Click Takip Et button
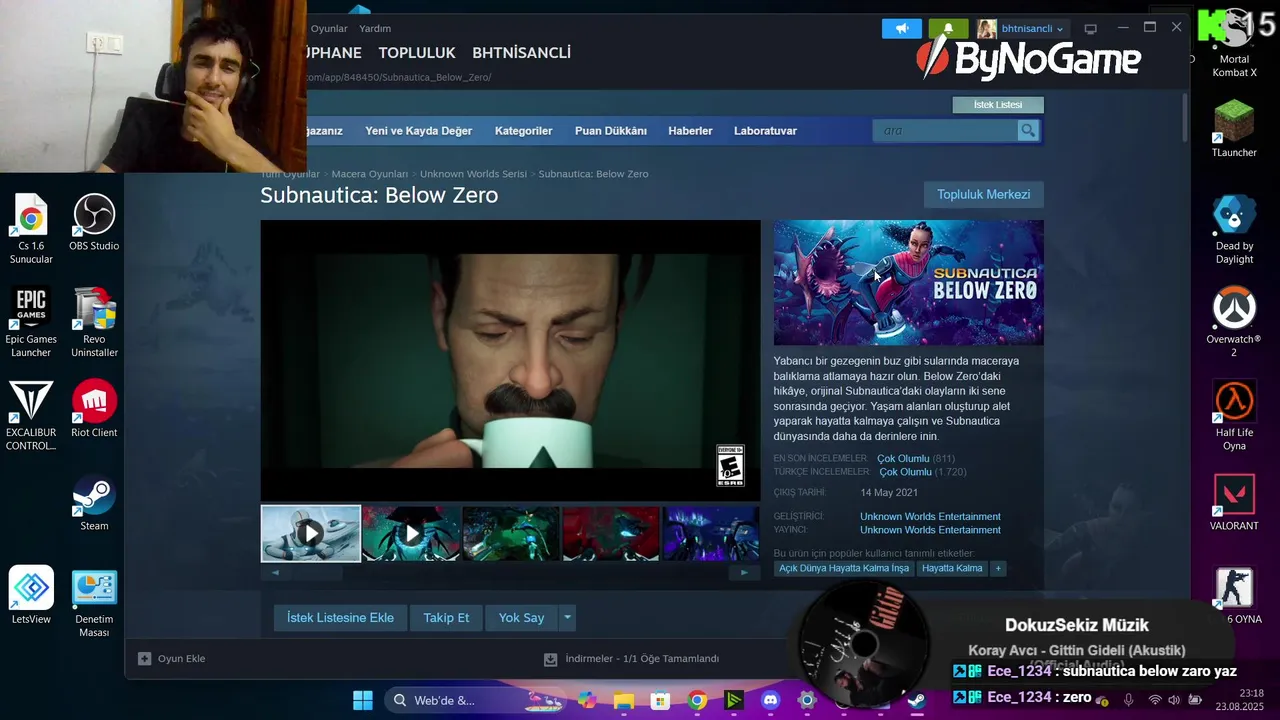Viewport: 1280px width, 720px height. [446, 618]
